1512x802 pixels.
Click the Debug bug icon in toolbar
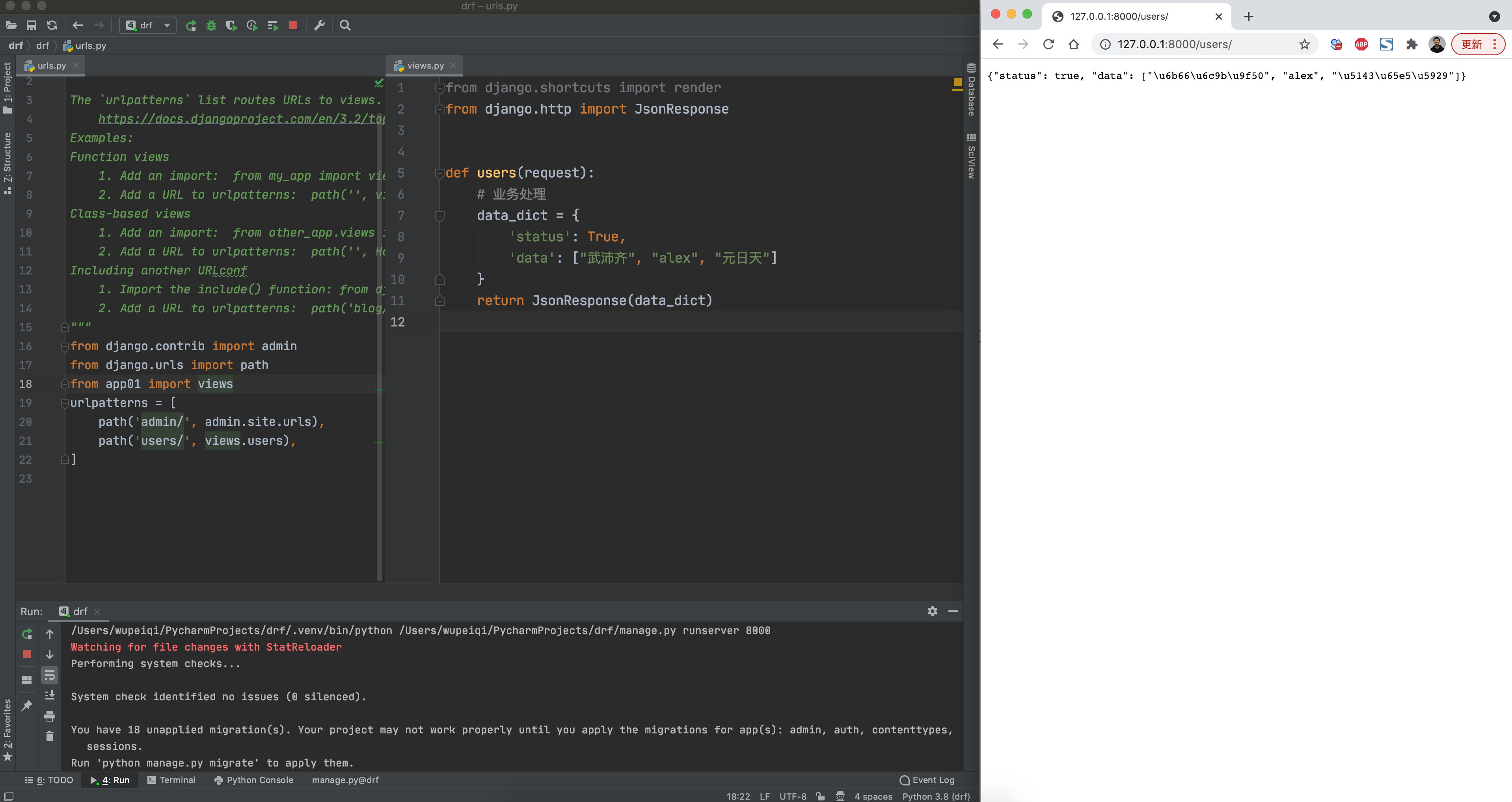coord(211,25)
